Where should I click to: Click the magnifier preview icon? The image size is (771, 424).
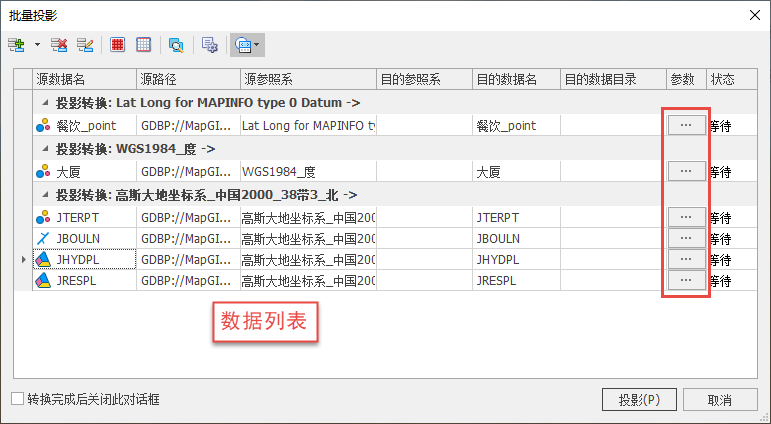pos(176,45)
